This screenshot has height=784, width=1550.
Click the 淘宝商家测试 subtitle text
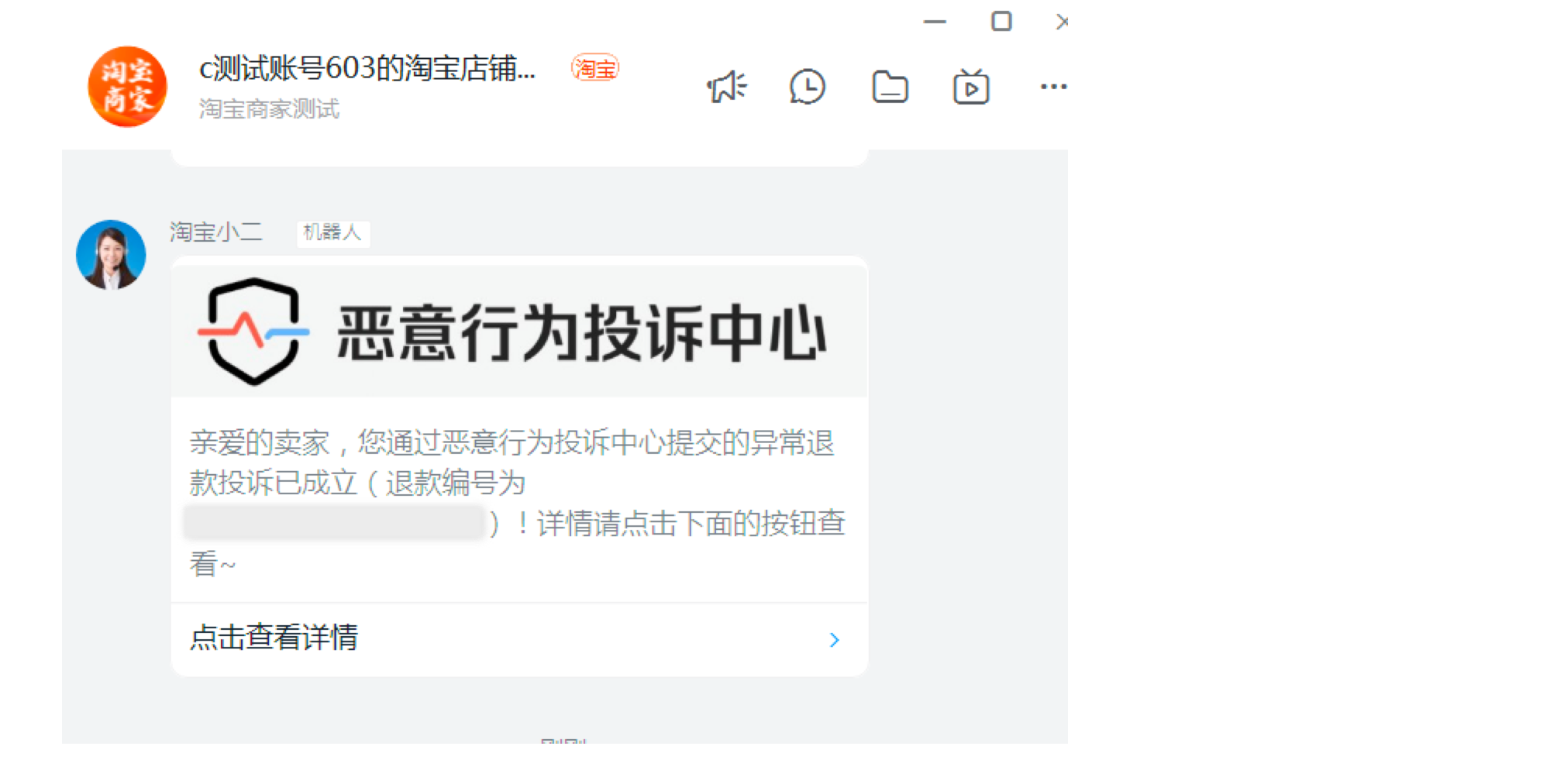pyautogui.click(x=269, y=109)
